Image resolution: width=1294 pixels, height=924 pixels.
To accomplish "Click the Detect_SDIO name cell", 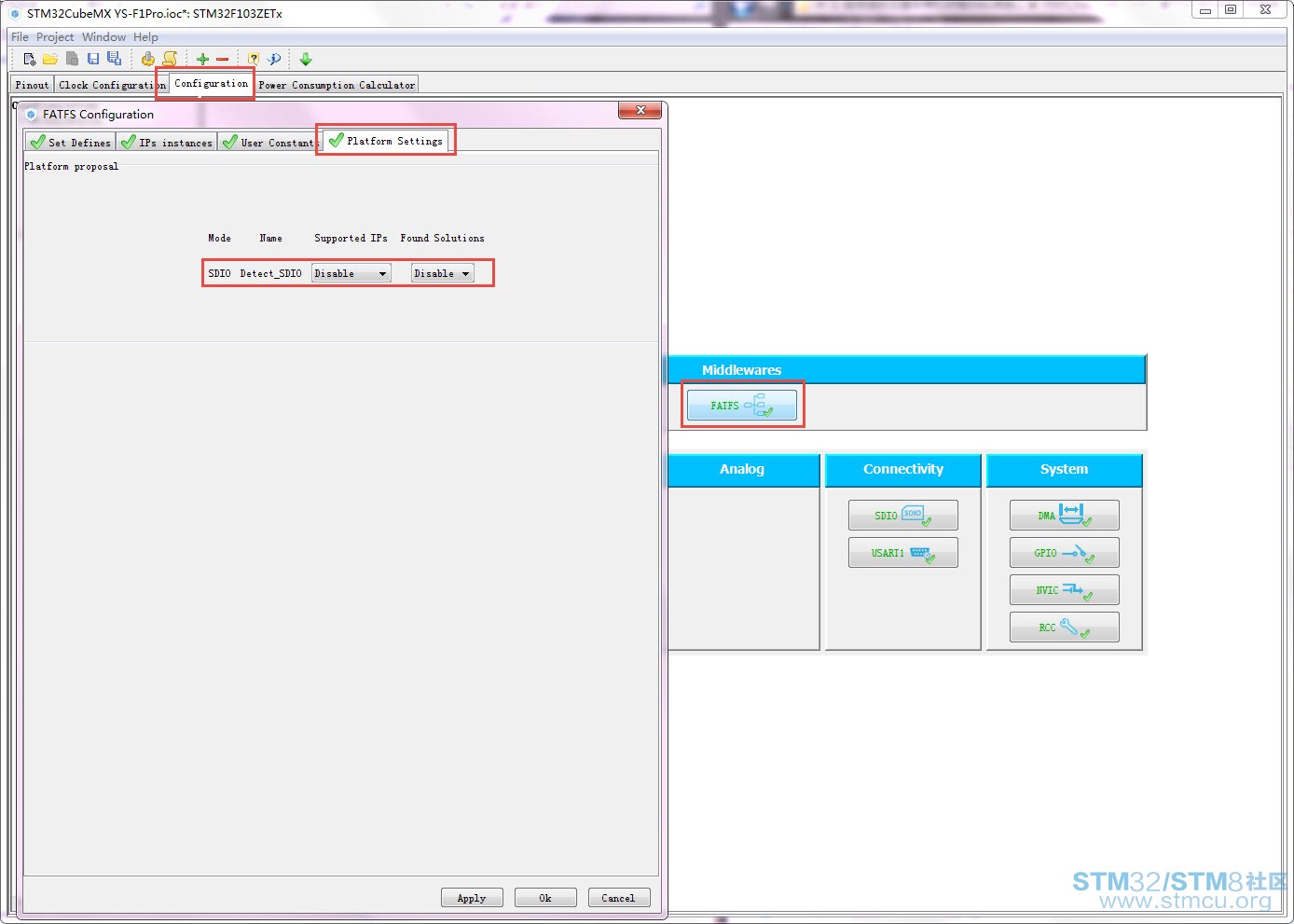I will pyautogui.click(x=270, y=273).
